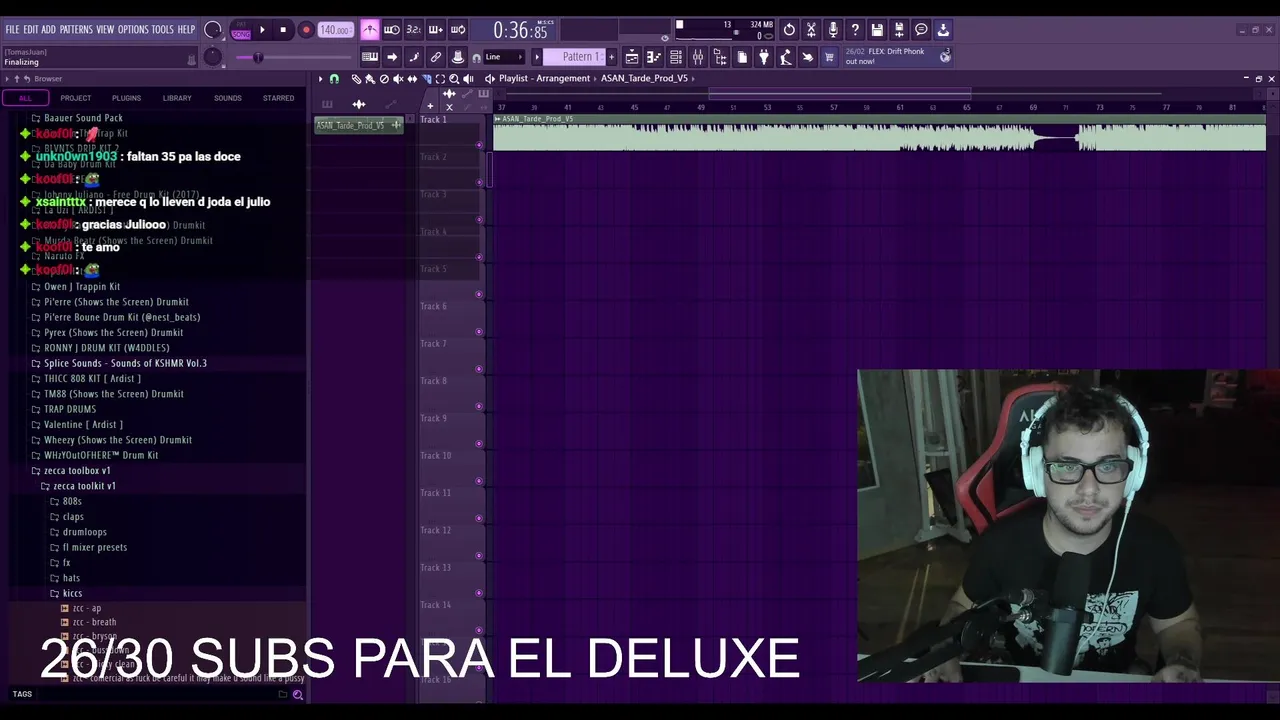Open typing keyboard to piano option
Screen dimensions: 1280x720
pyautogui.click(x=370, y=57)
